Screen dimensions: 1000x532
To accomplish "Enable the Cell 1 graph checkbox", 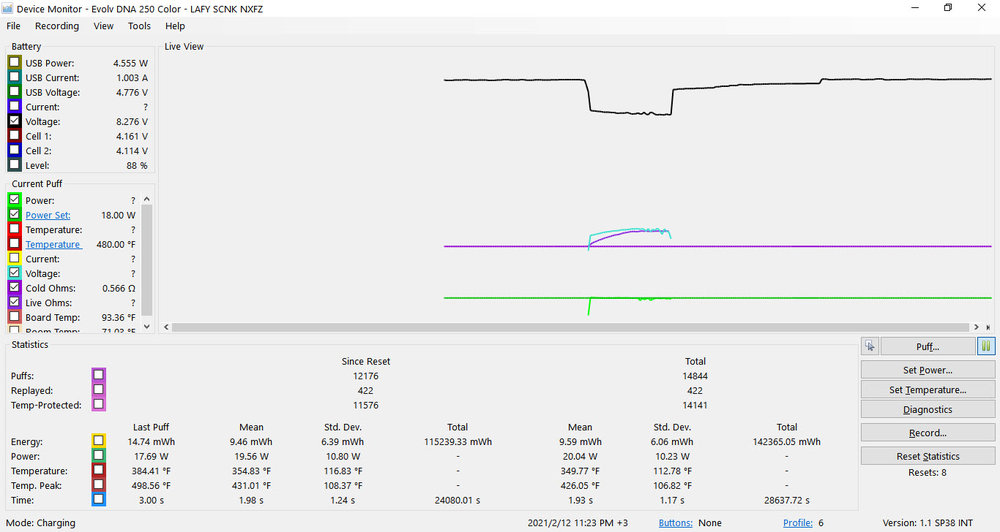I will point(14,136).
